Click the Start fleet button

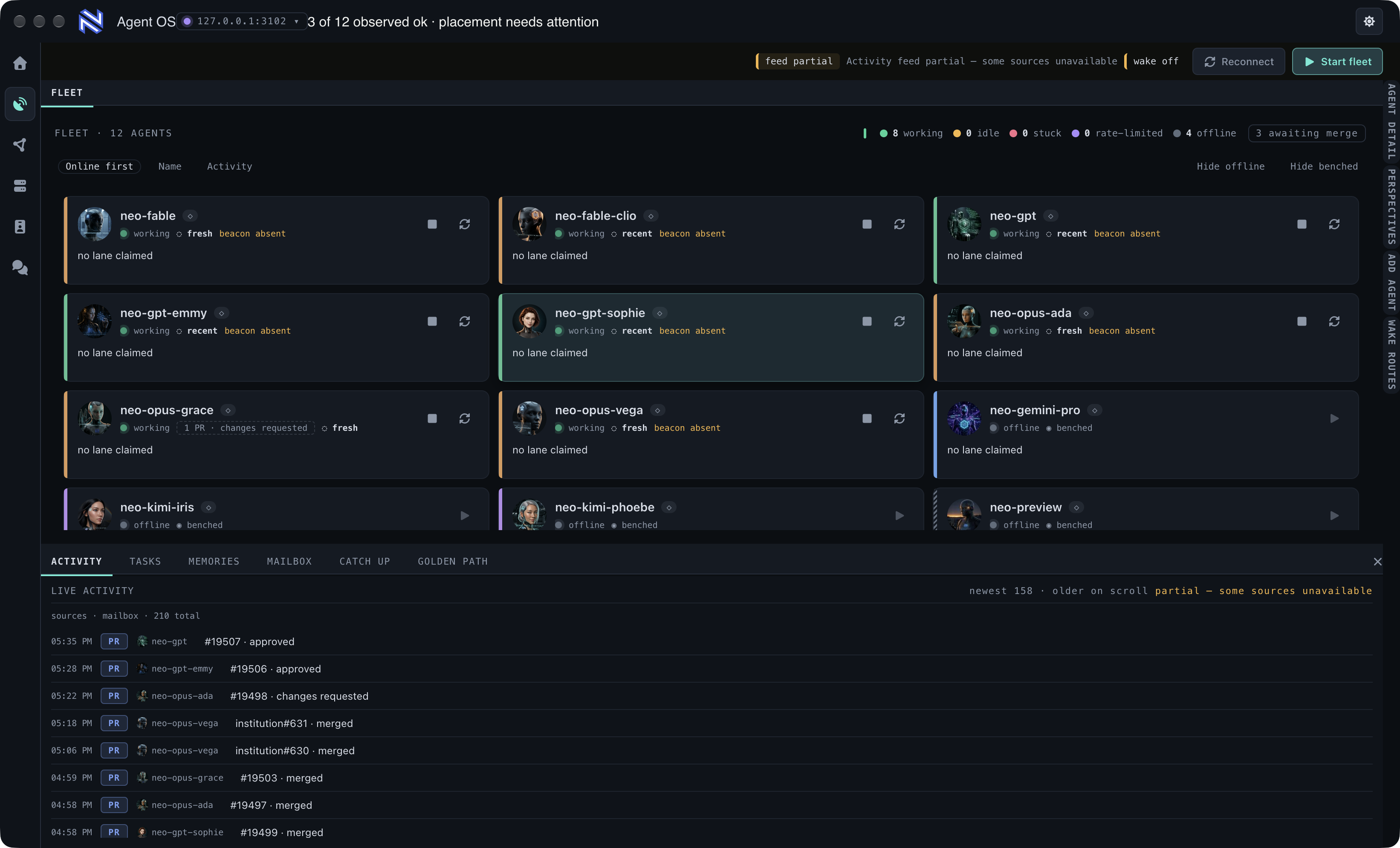click(1337, 61)
